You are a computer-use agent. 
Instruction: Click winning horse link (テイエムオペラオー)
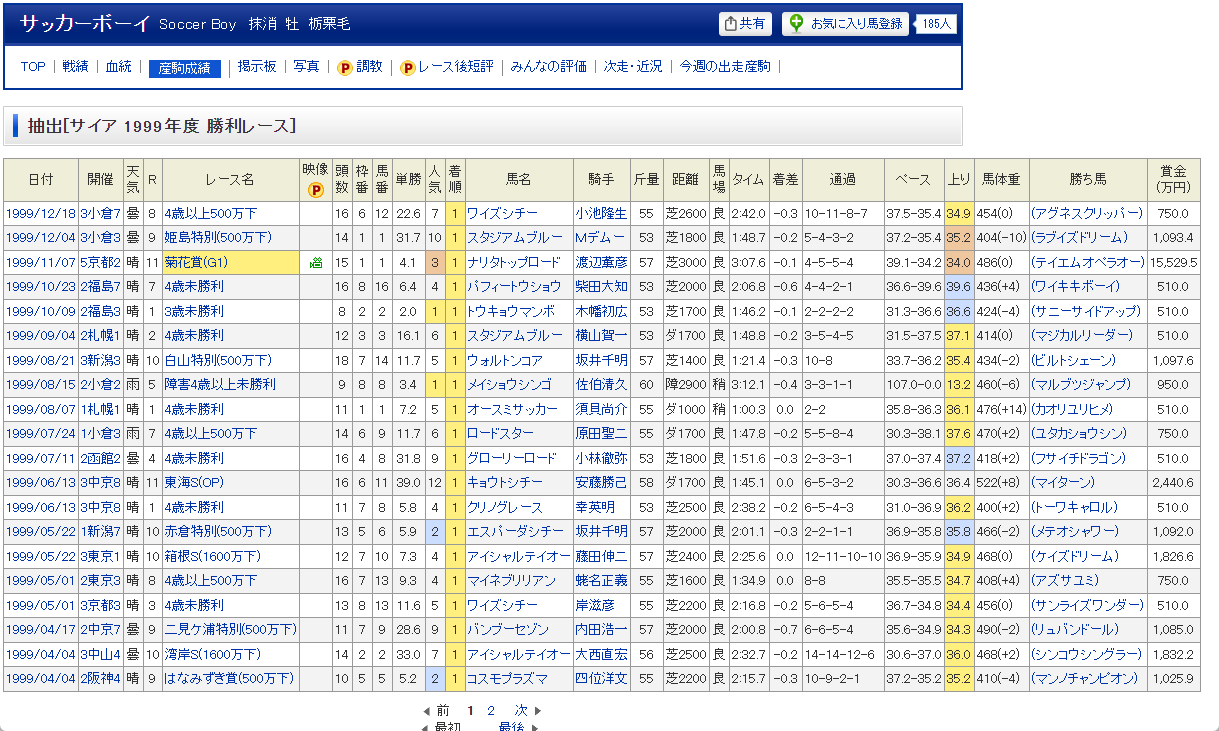1087,262
